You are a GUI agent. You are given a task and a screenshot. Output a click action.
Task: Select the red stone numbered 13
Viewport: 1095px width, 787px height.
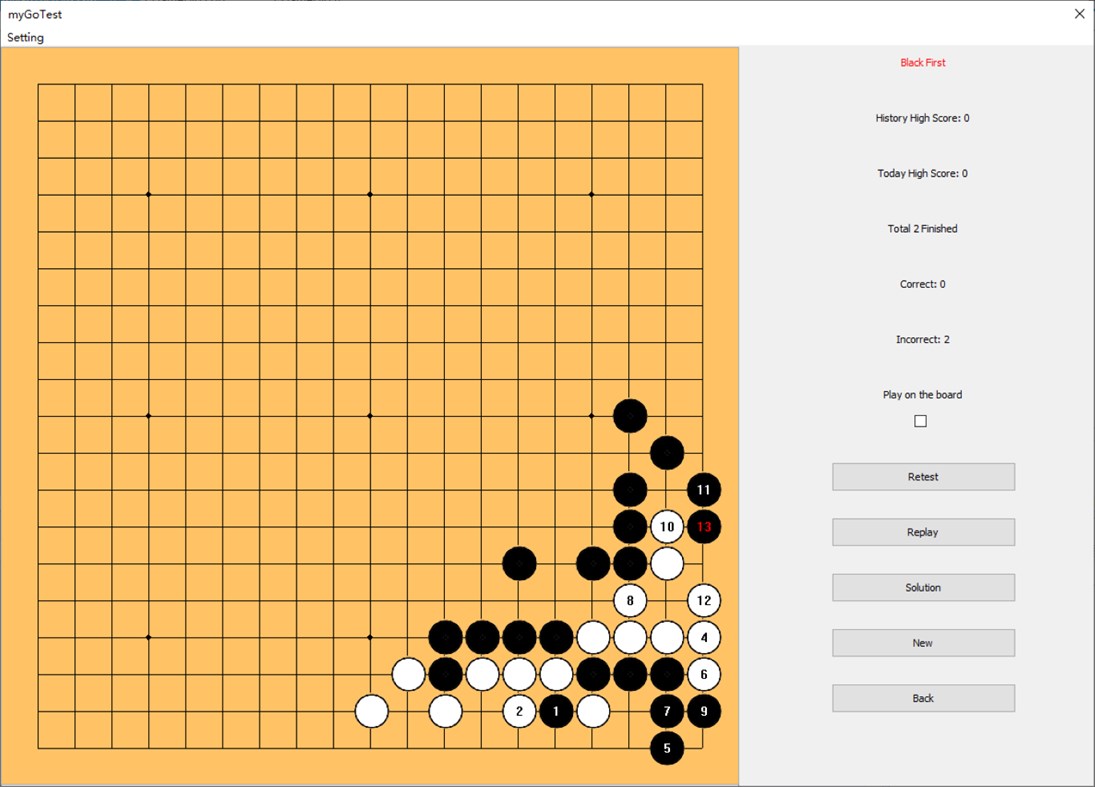703,527
